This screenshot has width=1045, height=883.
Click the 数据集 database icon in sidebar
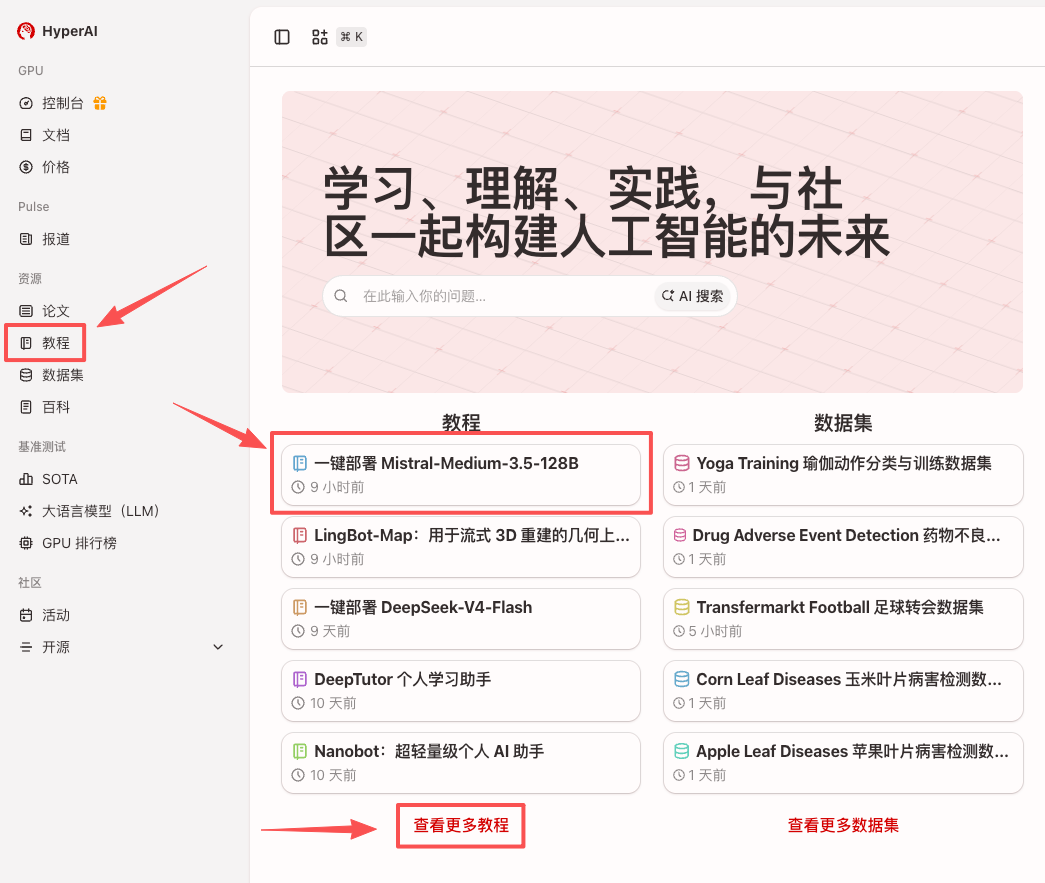coord(26,375)
